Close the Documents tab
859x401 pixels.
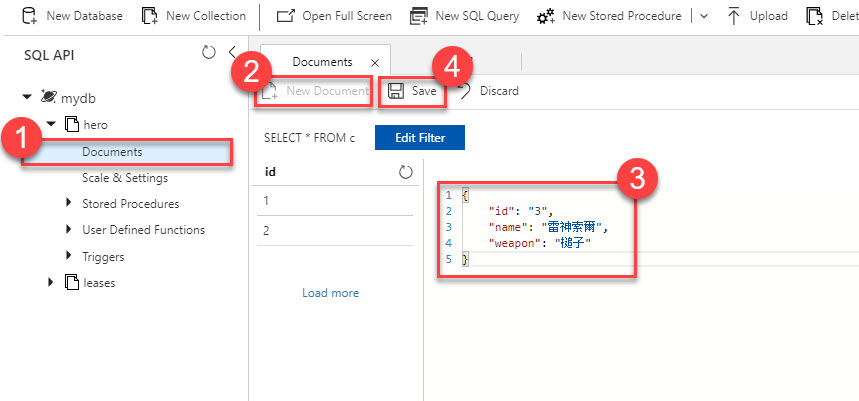click(374, 62)
